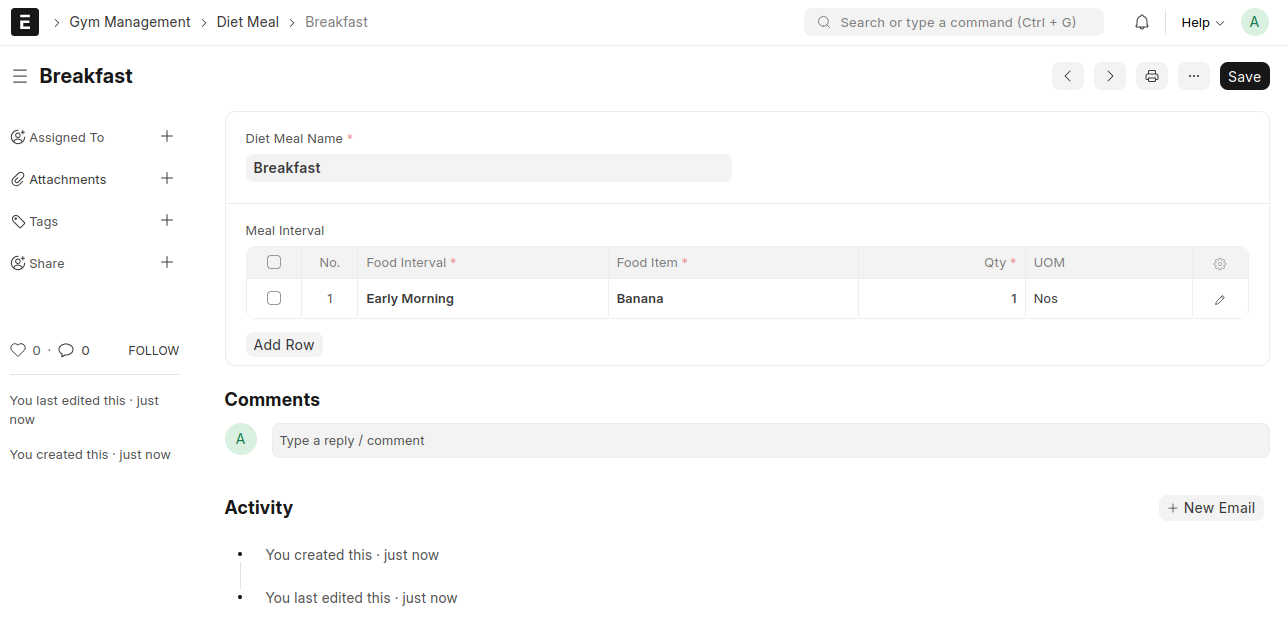The image size is (1288, 622).
Task: Add a tag using the plus icon
Action: [x=167, y=221]
